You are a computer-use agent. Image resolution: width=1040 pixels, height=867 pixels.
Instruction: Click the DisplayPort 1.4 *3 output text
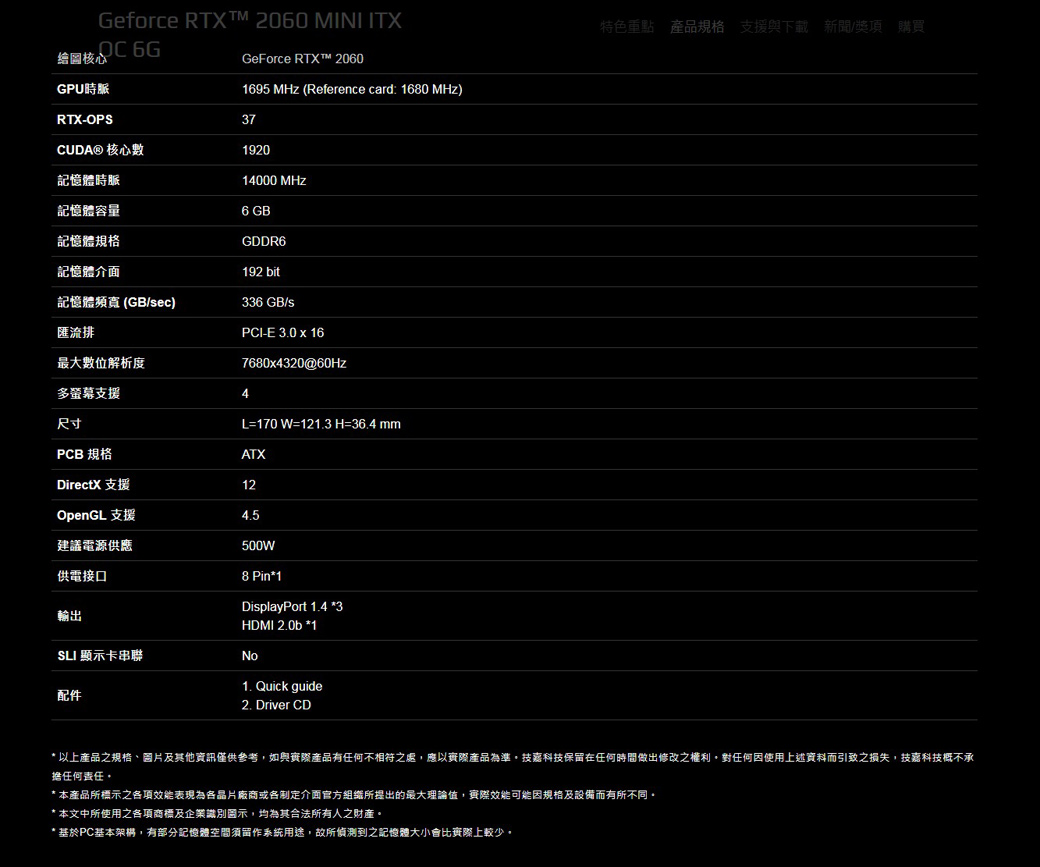(x=292, y=607)
